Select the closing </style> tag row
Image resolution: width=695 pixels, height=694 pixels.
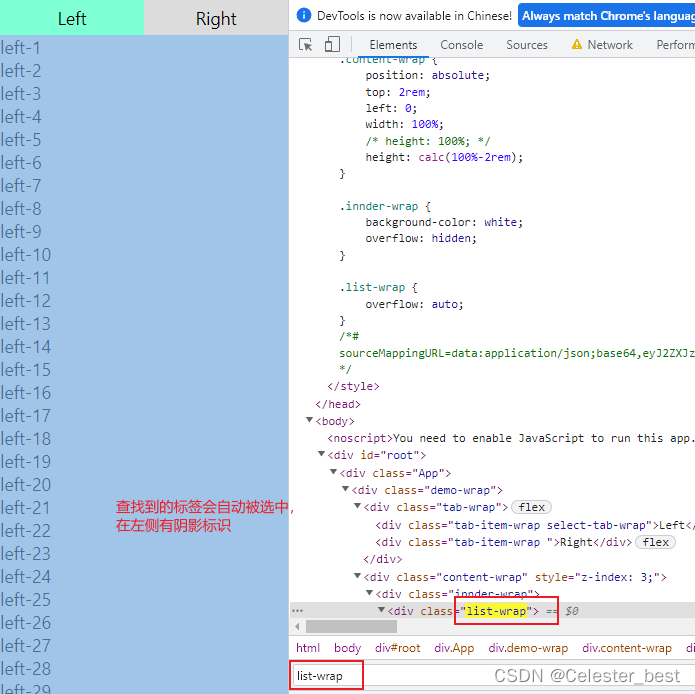click(353, 386)
